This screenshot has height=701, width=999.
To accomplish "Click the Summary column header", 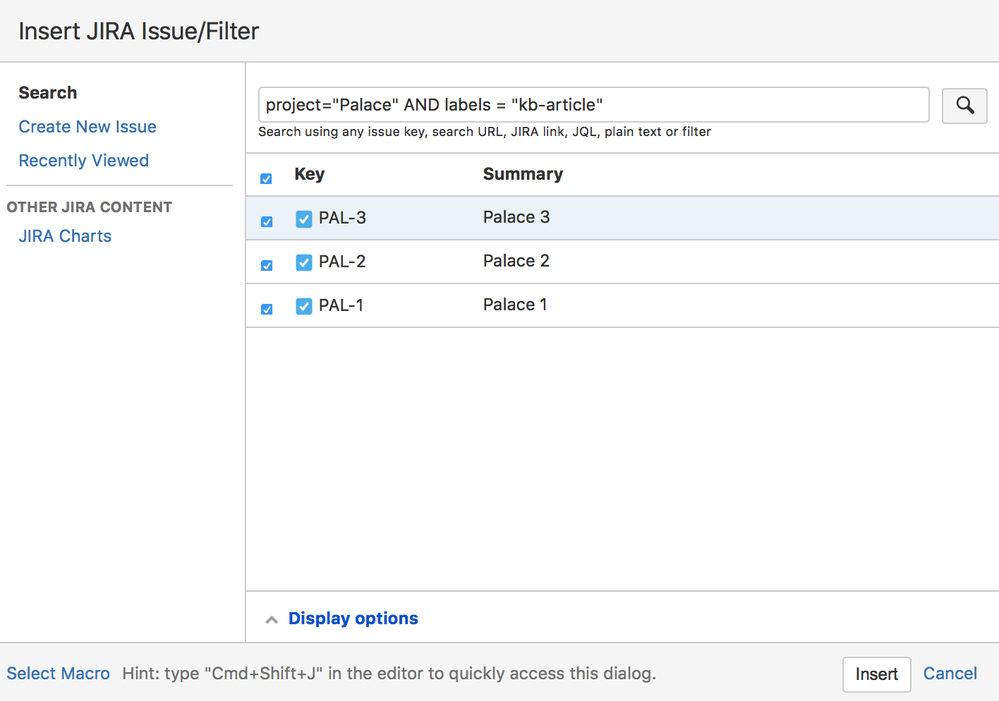I will [x=523, y=174].
